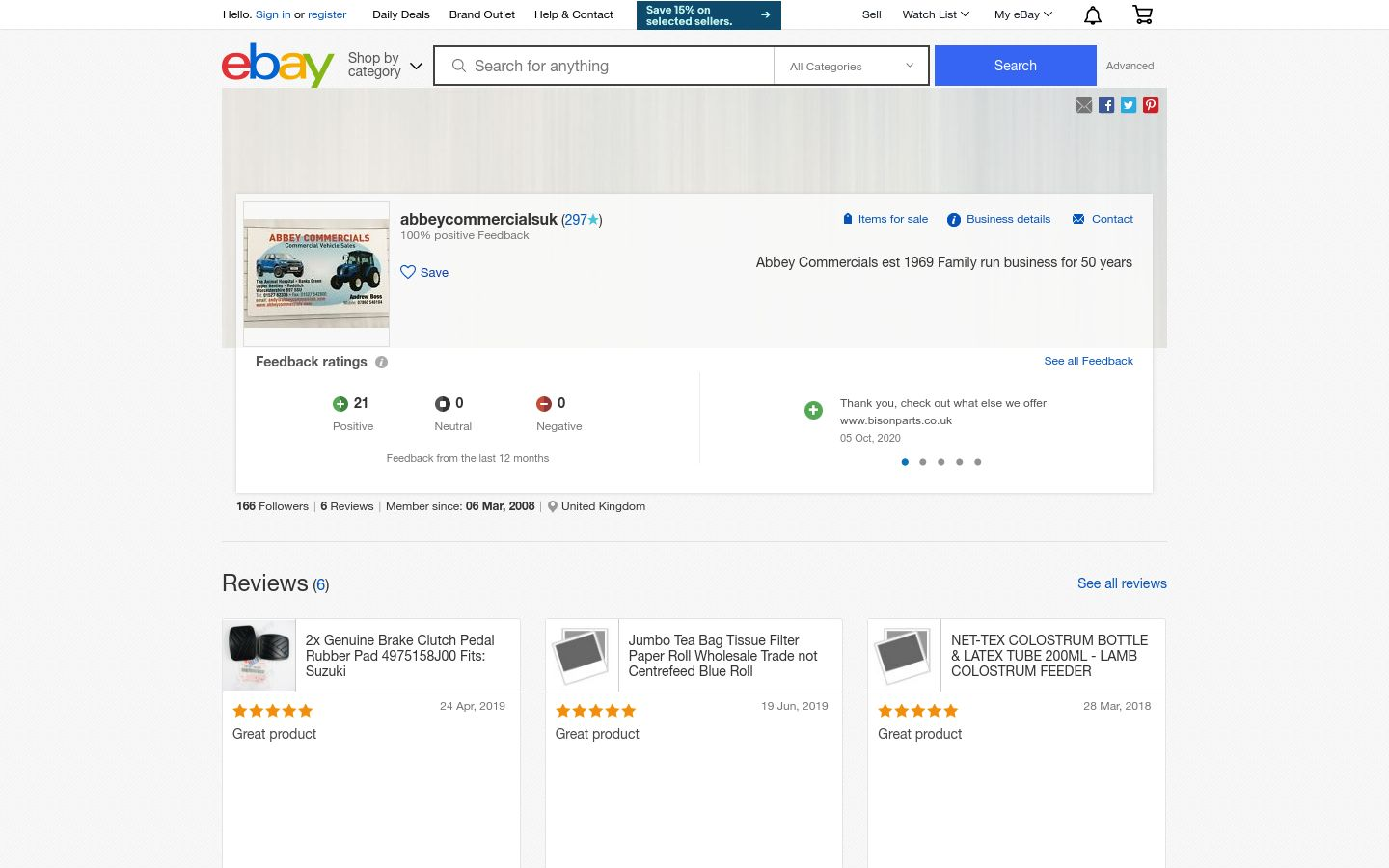Open NET-TEX COLOSTRUM BOTTLE title
Screen dimensions: 1389x868
(x=1049, y=656)
